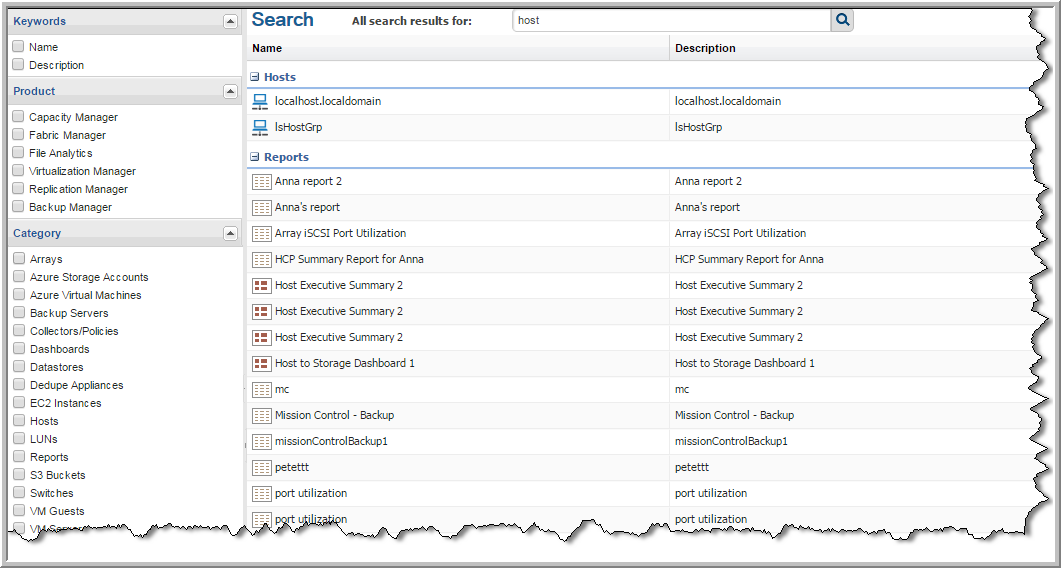The image size is (1061, 568).
Task: Collapse the Category filter panel
Action: click(230, 233)
